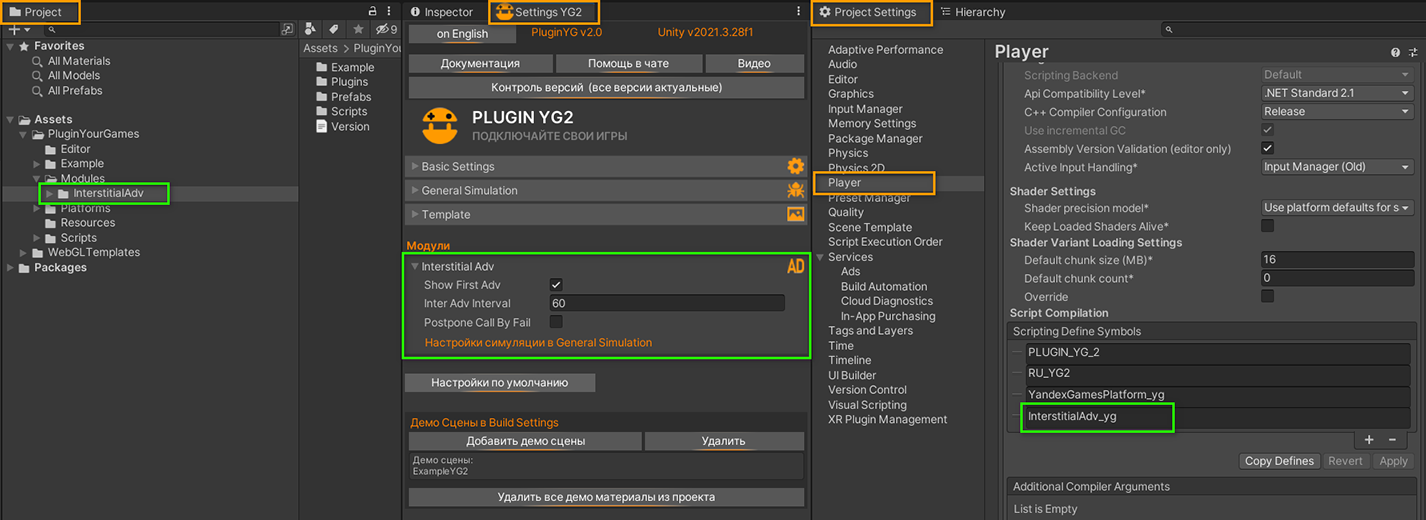Add a scripting define symbol with plus button
The width and height of the screenshot is (1426, 520).
tap(1369, 440)
